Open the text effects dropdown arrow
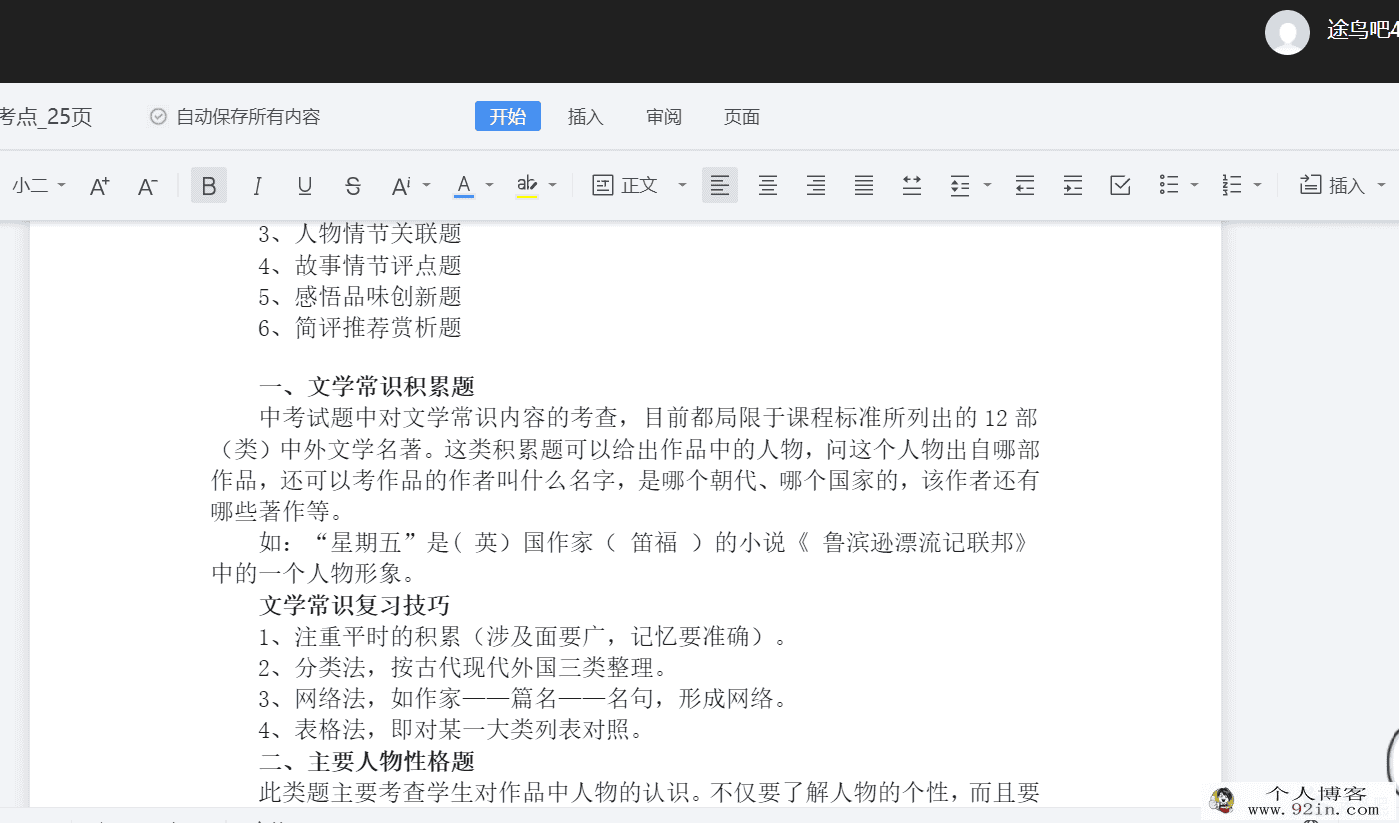The width and height of the screenshot is (1399, 823). point(427,185)
